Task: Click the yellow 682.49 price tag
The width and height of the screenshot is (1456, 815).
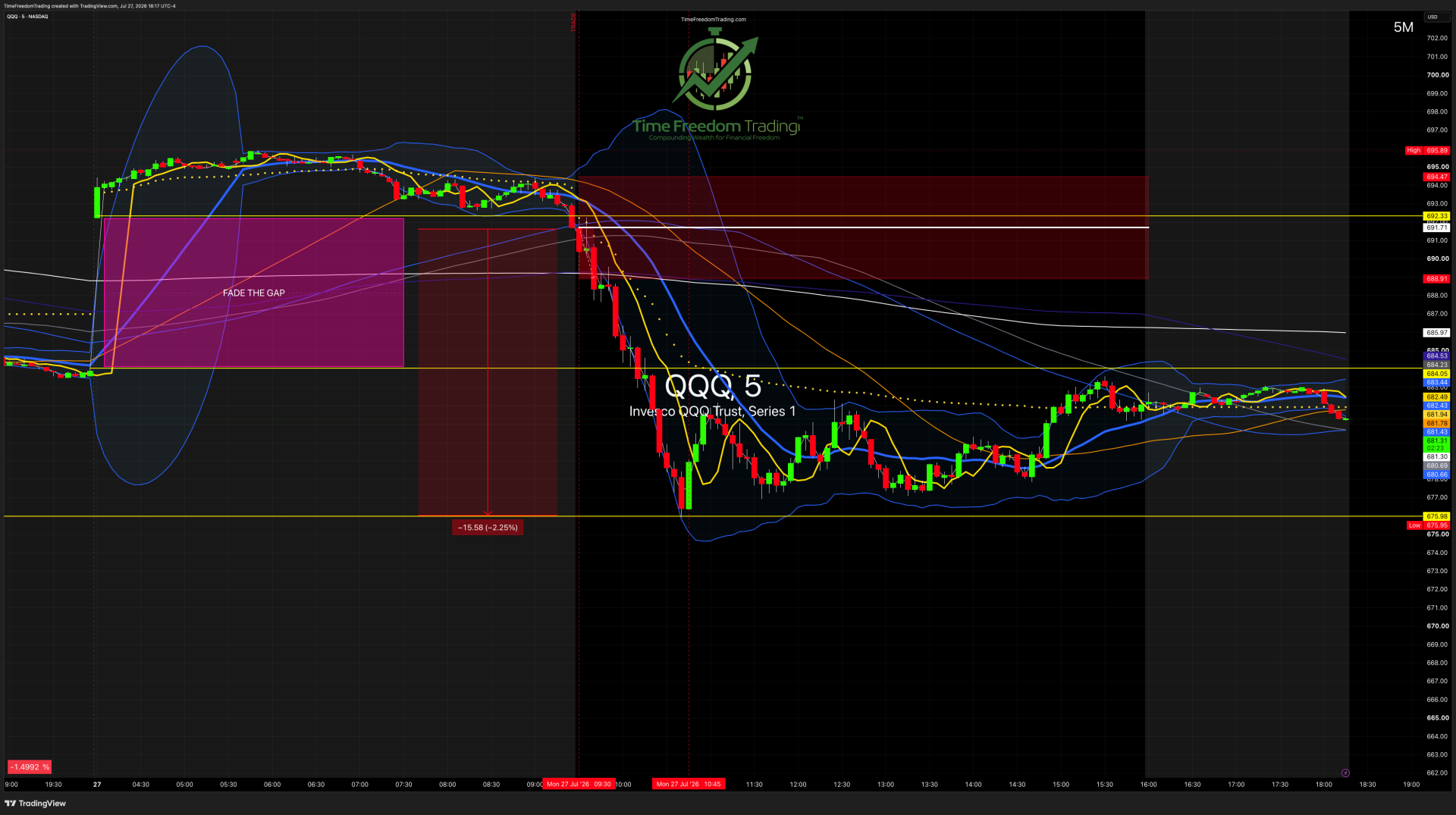Action: (1437, 397)
